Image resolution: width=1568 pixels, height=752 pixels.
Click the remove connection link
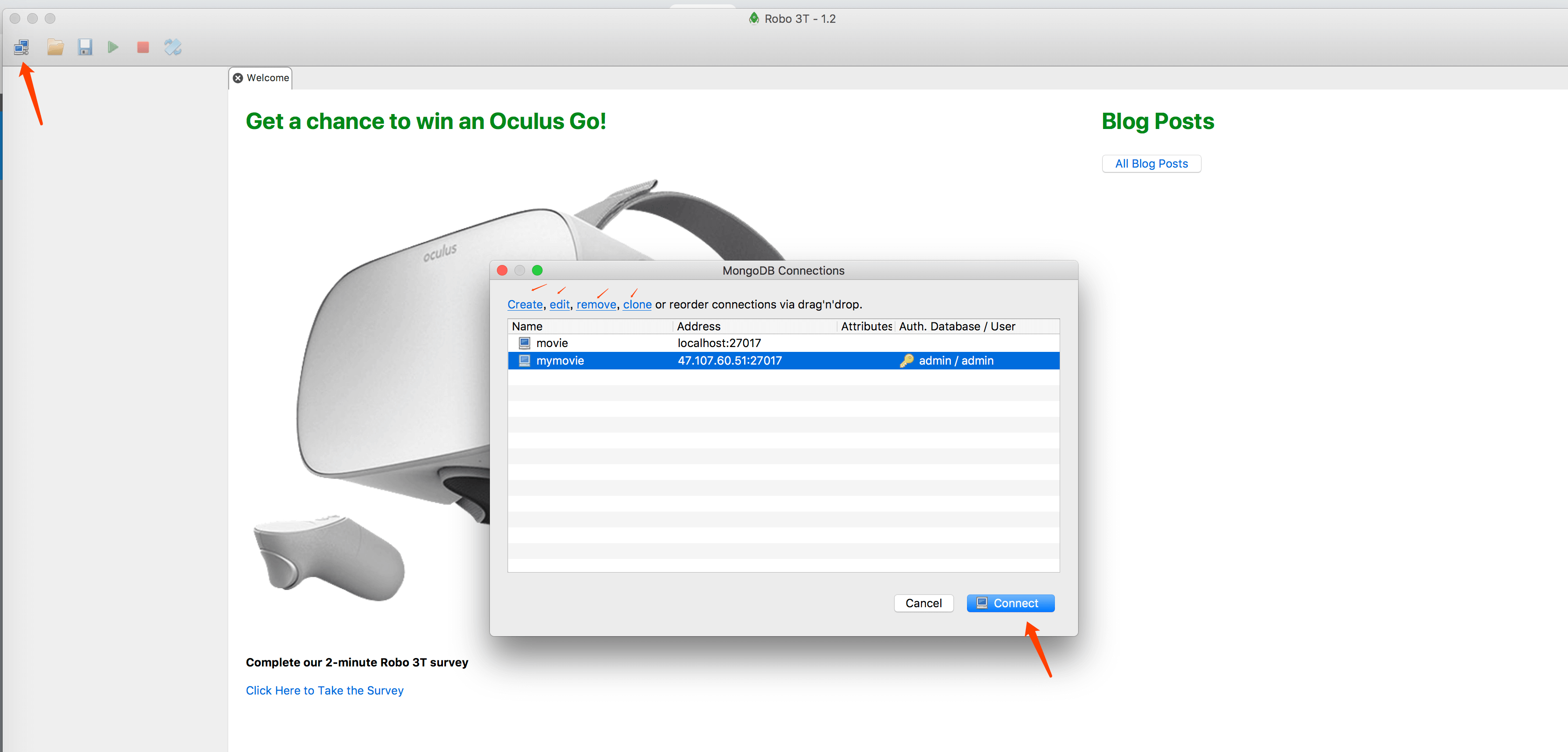(x=596, y=304)
